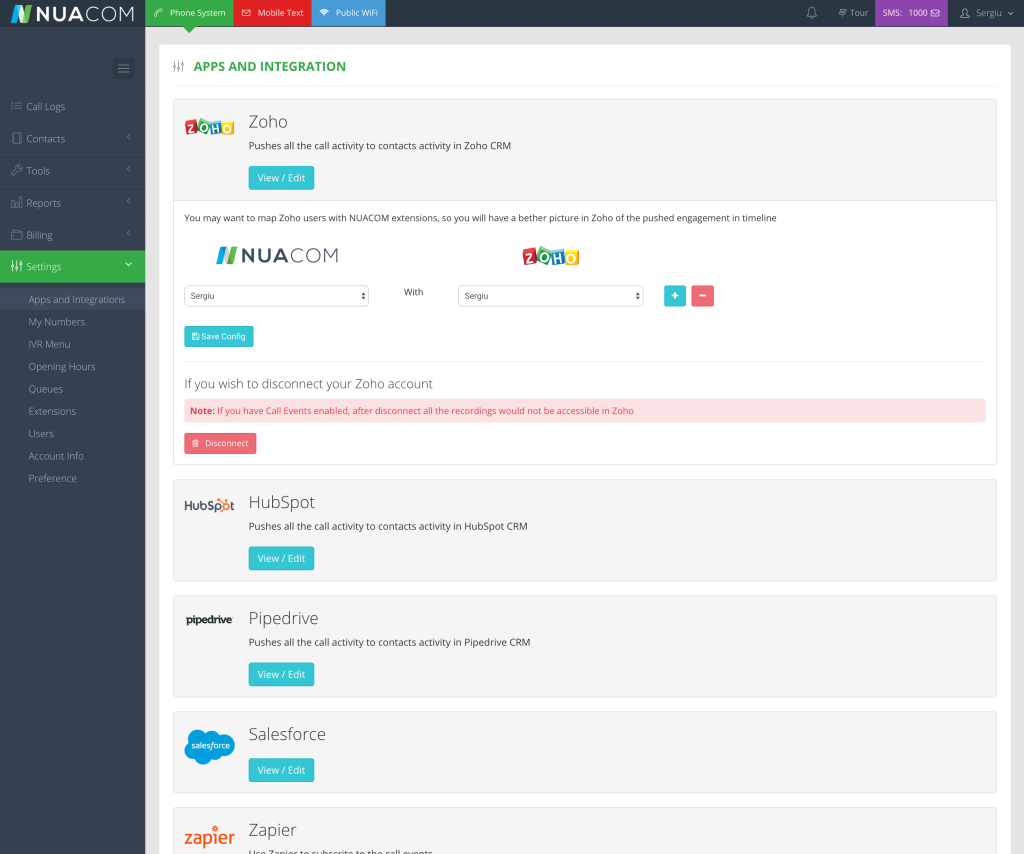Click the blue plus mapping button
The image size is (1024, 854).
pyautogui.click(x=675, y=296)
